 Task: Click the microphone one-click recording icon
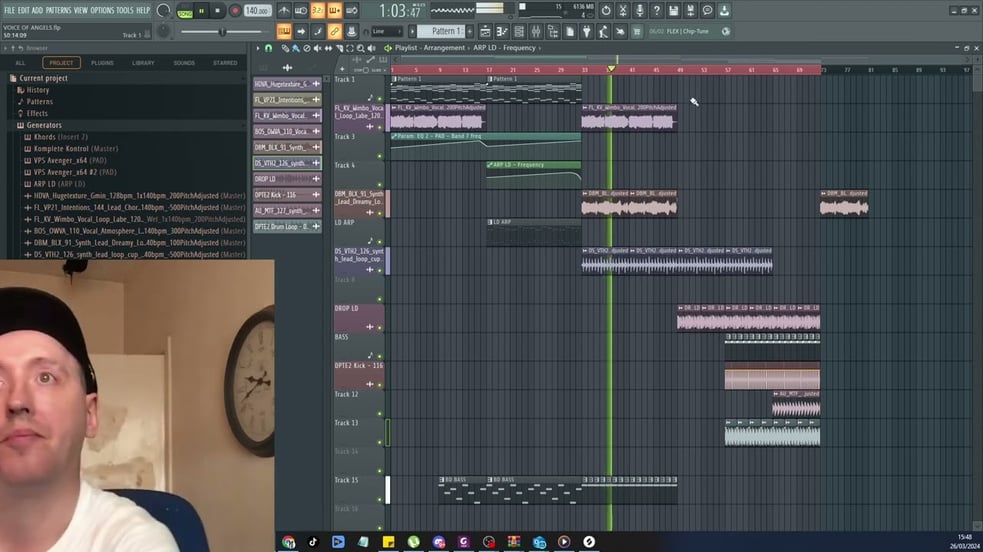[639, 11]
